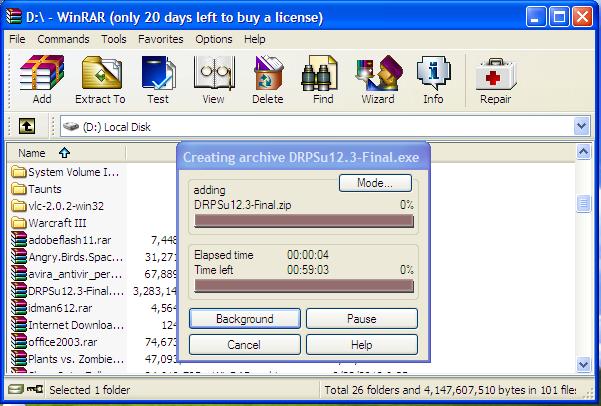Select the office2003.rar archive icon
601x406 pixels.
18,341
